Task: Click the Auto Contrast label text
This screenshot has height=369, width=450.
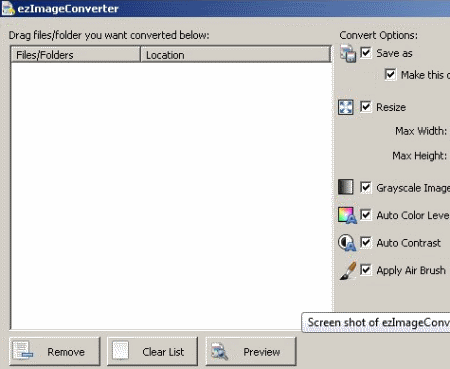Action: point(409,243)
